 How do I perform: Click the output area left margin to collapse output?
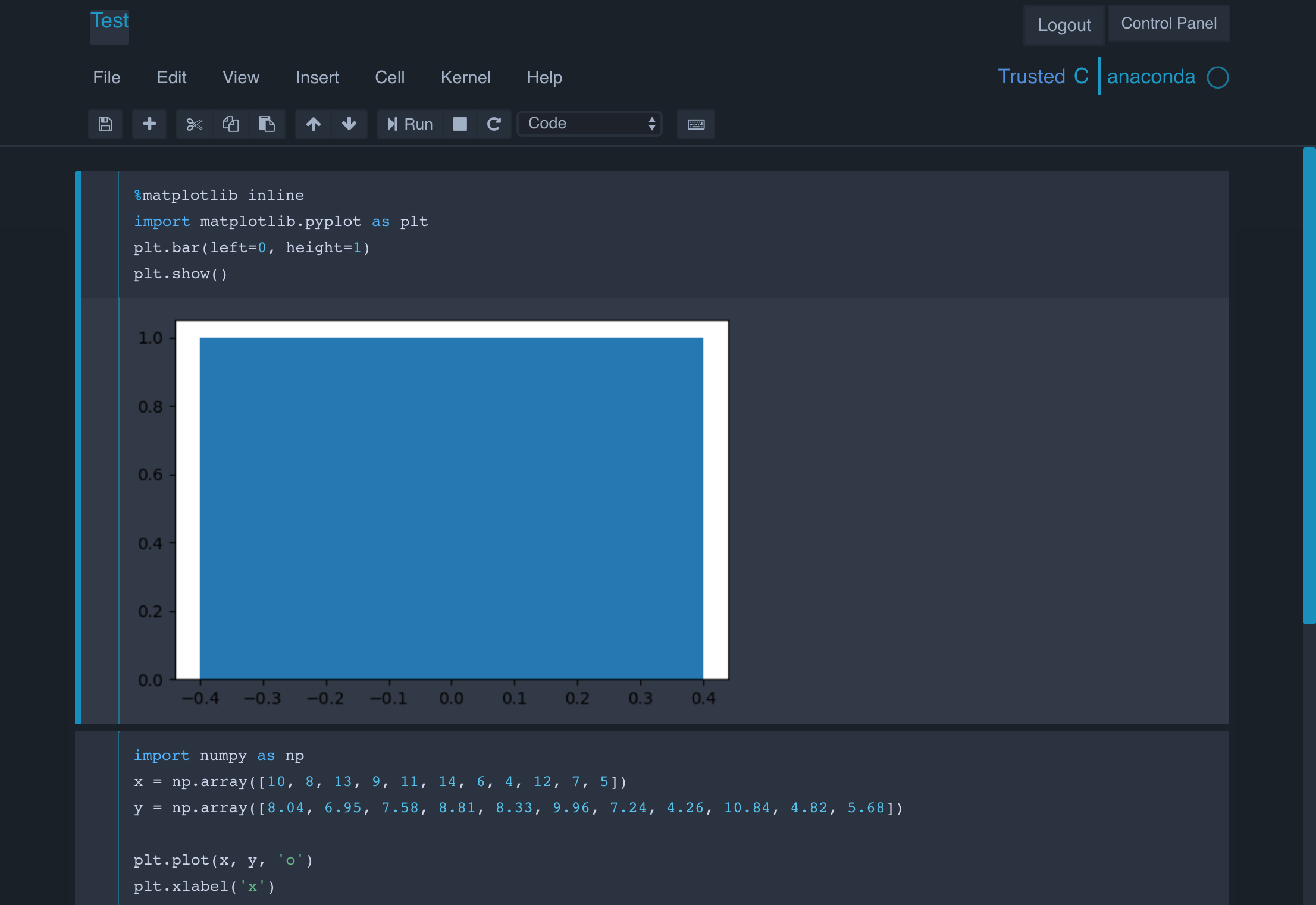click(x=100, y=511)
